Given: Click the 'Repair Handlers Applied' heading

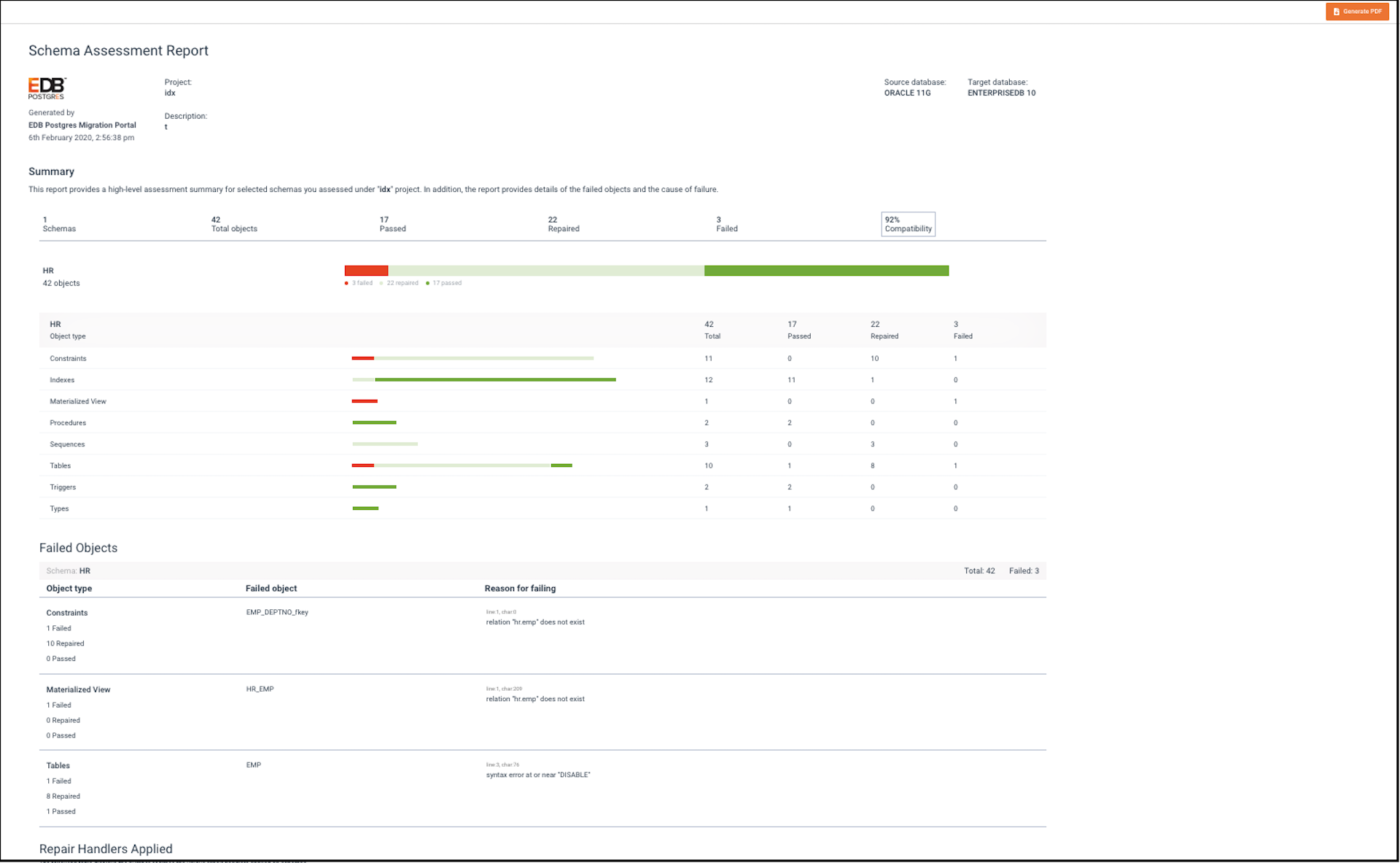Looking at the screenshot, I should pyautogui.click(x=106, y=849).
